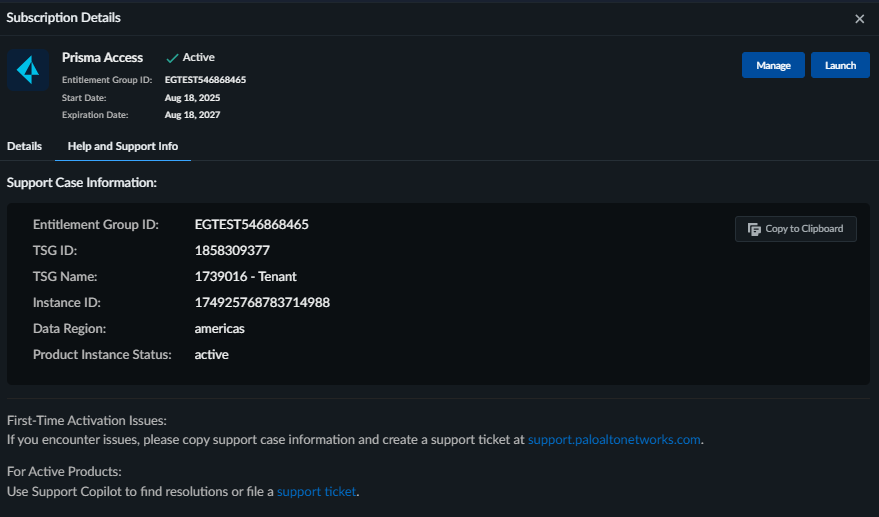Click the EGTEST546868465 value in support case box
The image size is (879, 517).
pos(251,224)
